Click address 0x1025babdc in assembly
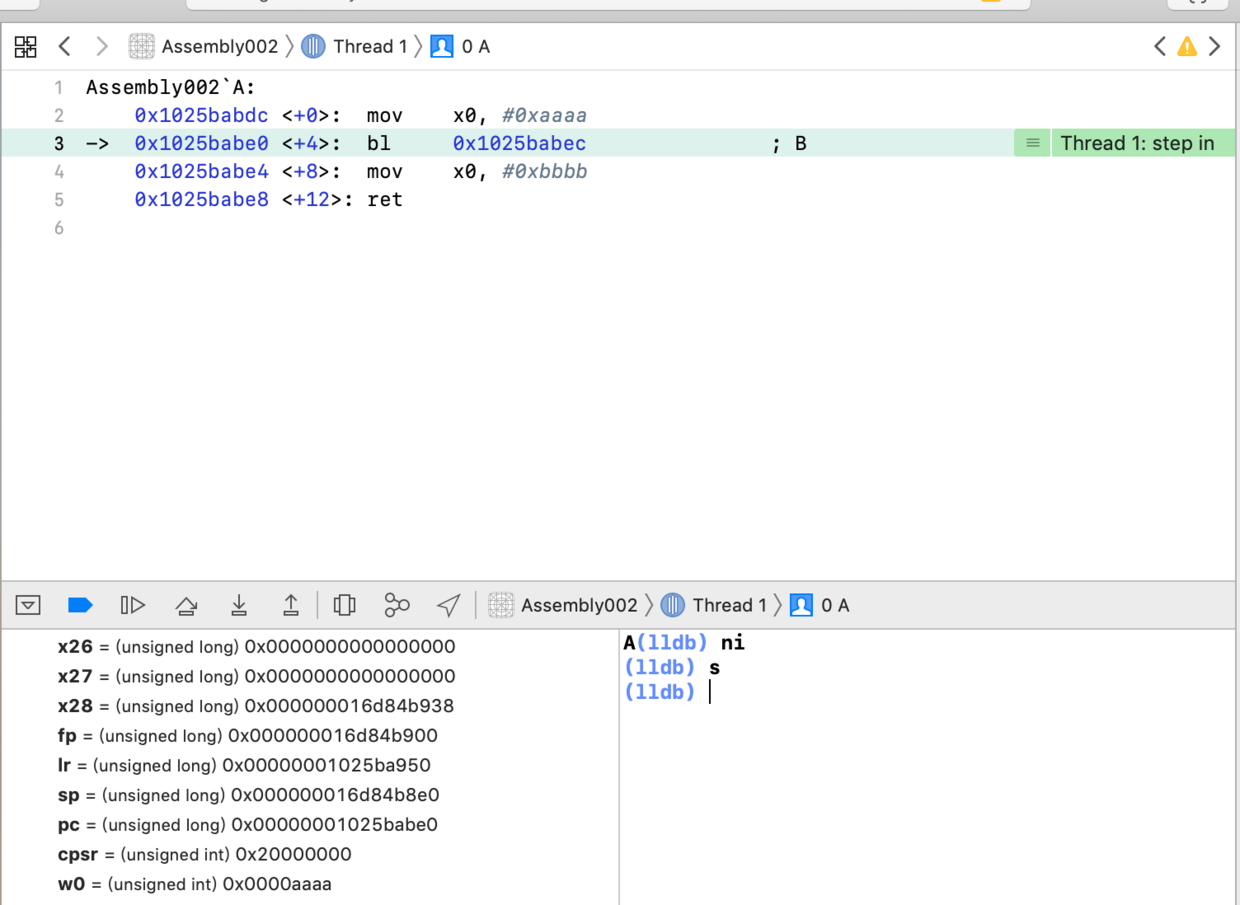The height and width of the screenshot is (905, 1240). coord(202,115)
